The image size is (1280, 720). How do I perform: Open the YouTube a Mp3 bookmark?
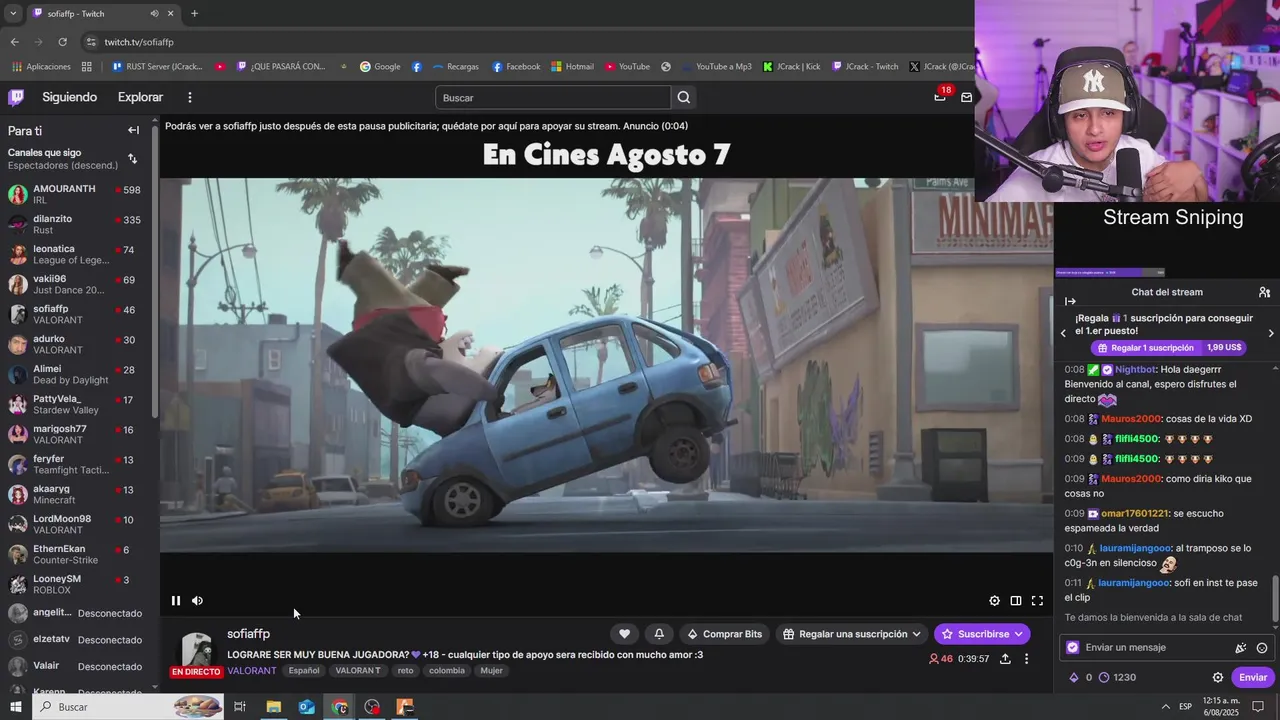tap(716, 67)
